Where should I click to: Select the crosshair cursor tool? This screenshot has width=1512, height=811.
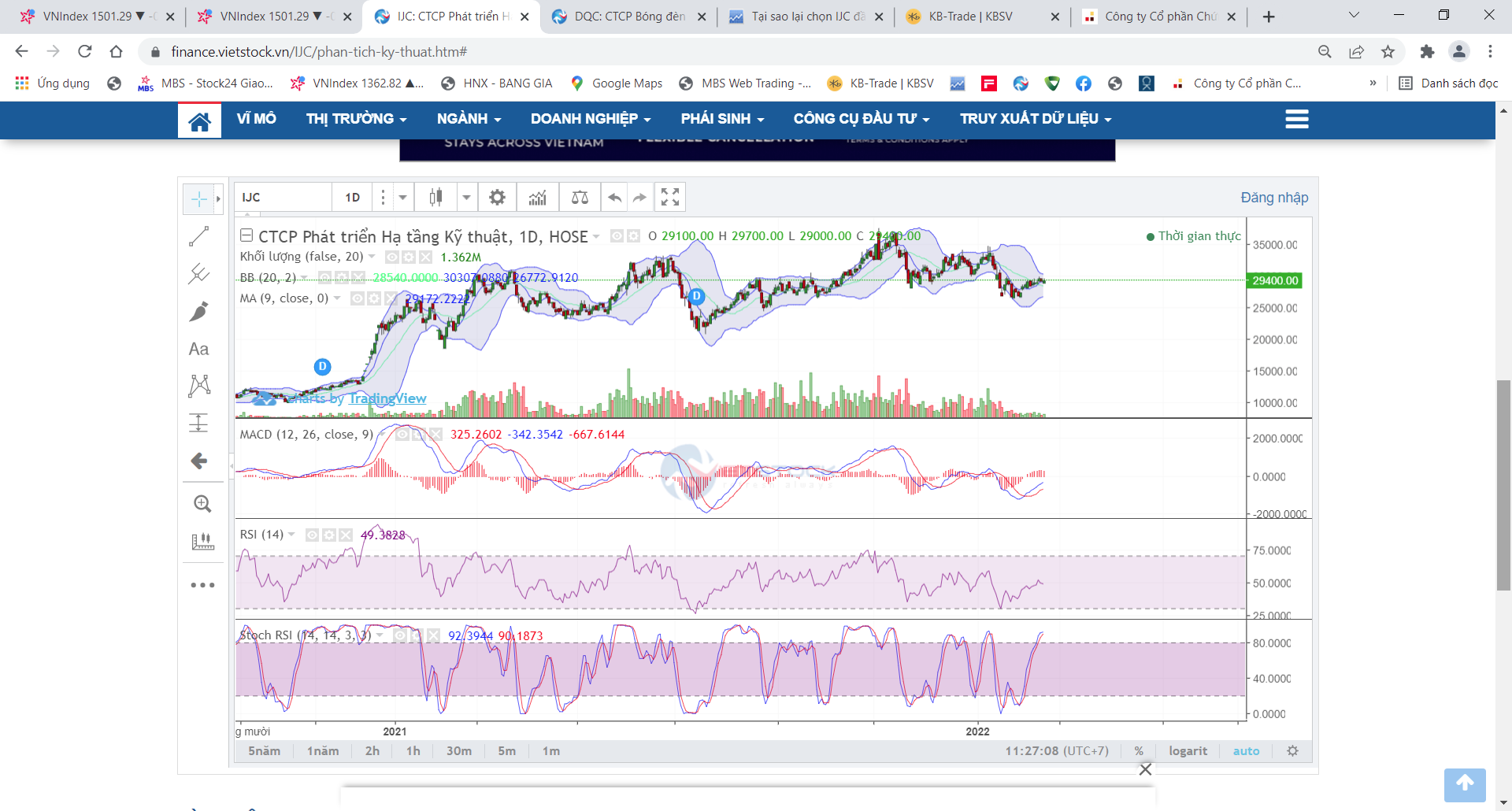[198, 199]
